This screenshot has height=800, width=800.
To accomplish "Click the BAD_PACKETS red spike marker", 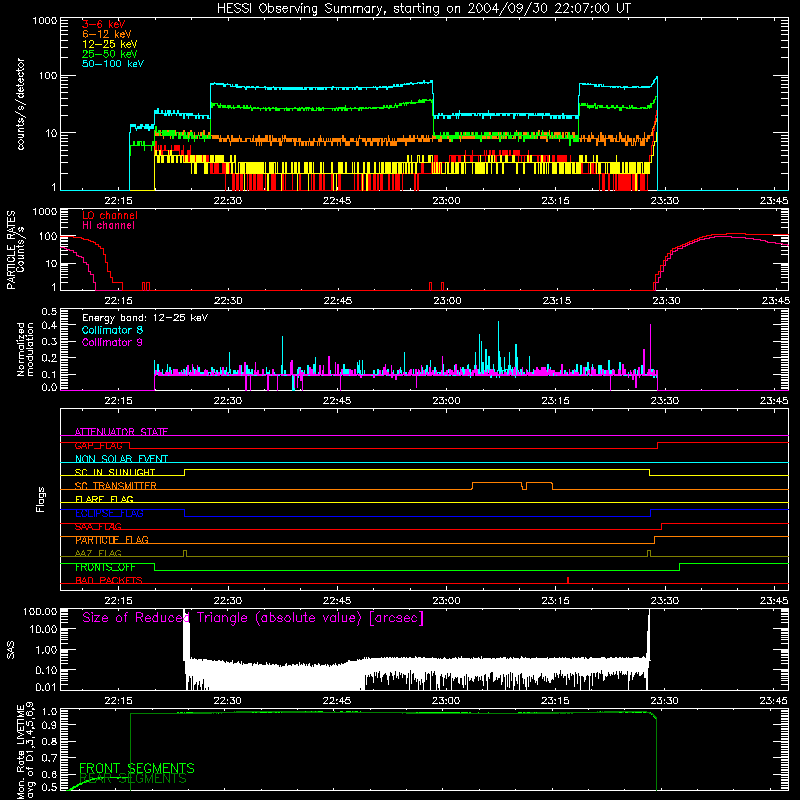I will click(568, 580).
